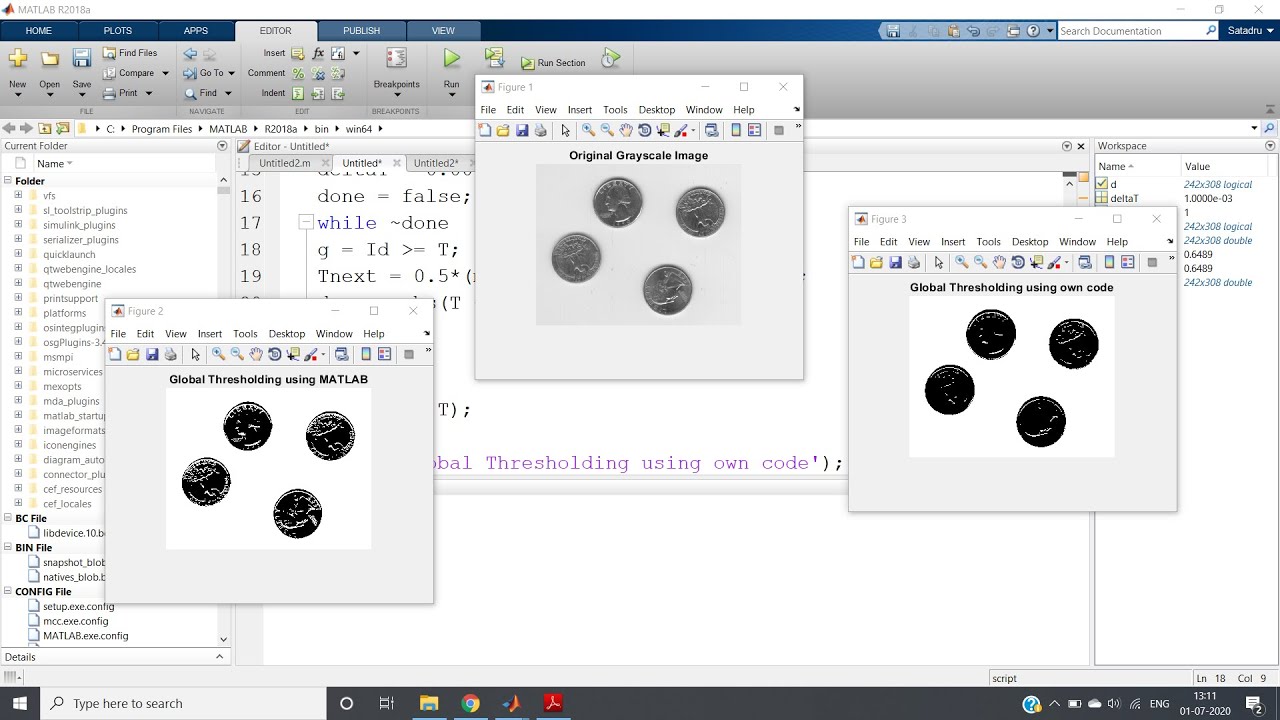Click back arrow in folder address bar
Screen dimensions: 1280x720
(9, 128)
